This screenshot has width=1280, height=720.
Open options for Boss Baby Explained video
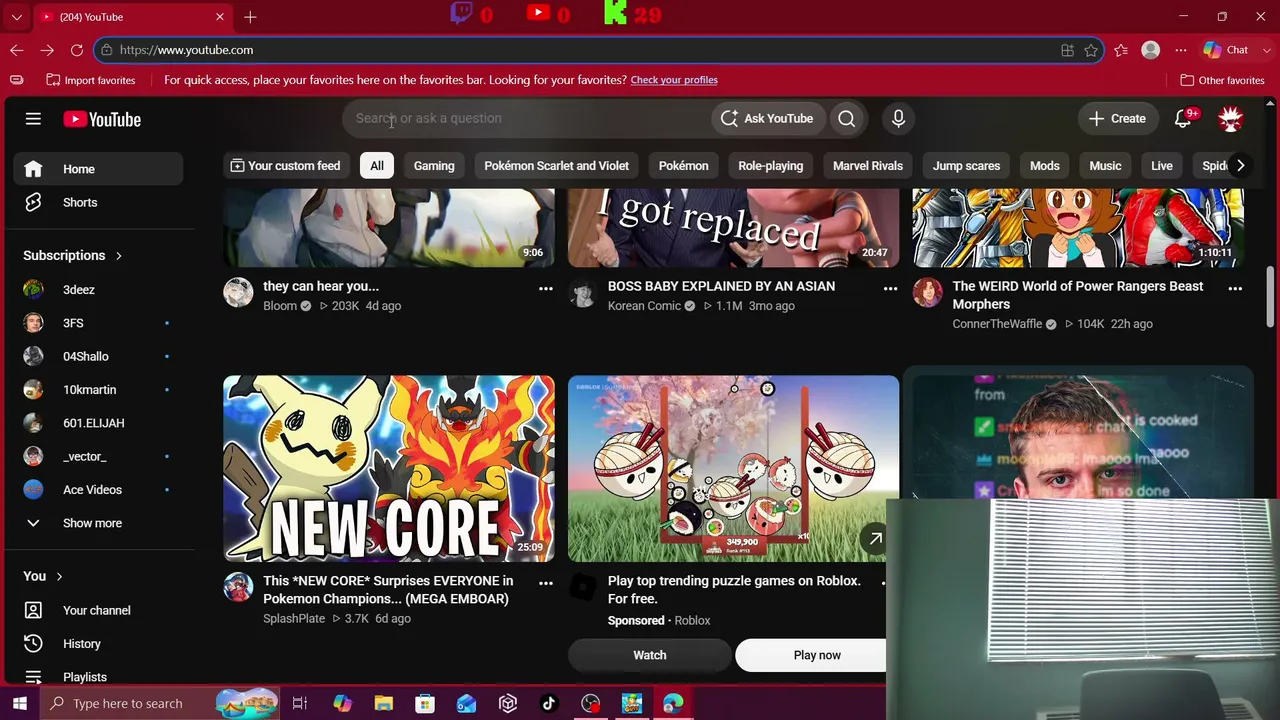pos(891,288)
